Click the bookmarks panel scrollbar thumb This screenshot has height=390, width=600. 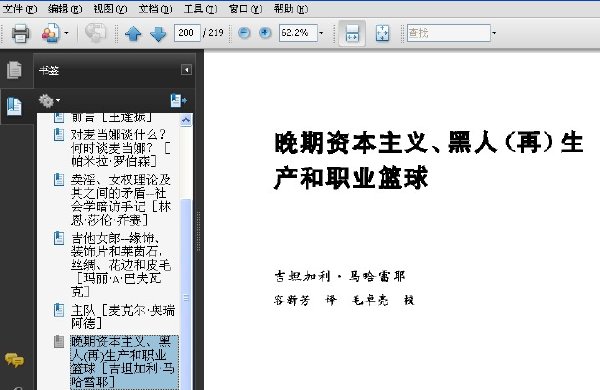click(186, 295)
